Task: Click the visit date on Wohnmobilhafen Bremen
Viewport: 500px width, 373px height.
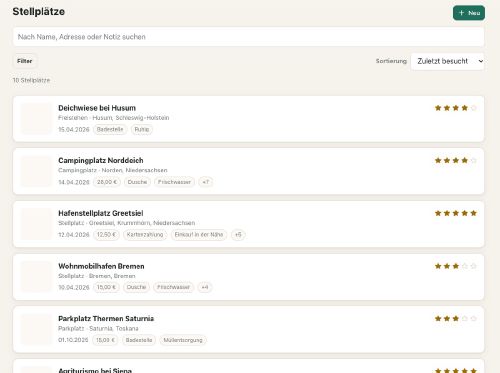Action: pyautogui.click(x=74, y=288)
